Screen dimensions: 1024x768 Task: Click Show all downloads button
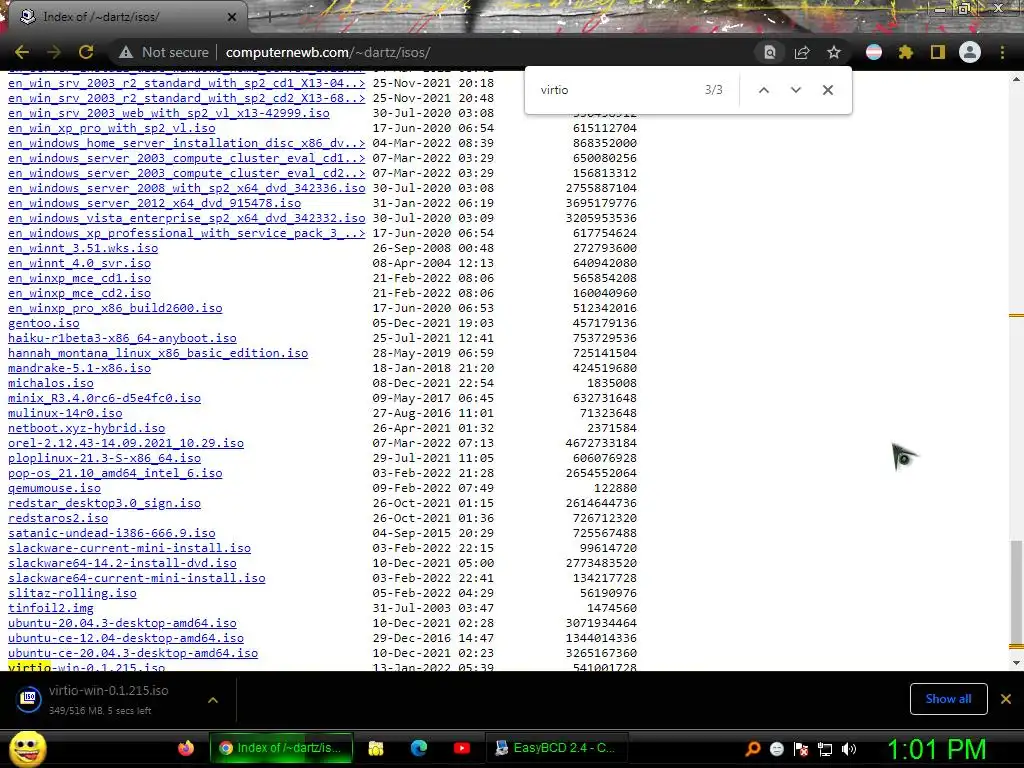coord(948,699)
